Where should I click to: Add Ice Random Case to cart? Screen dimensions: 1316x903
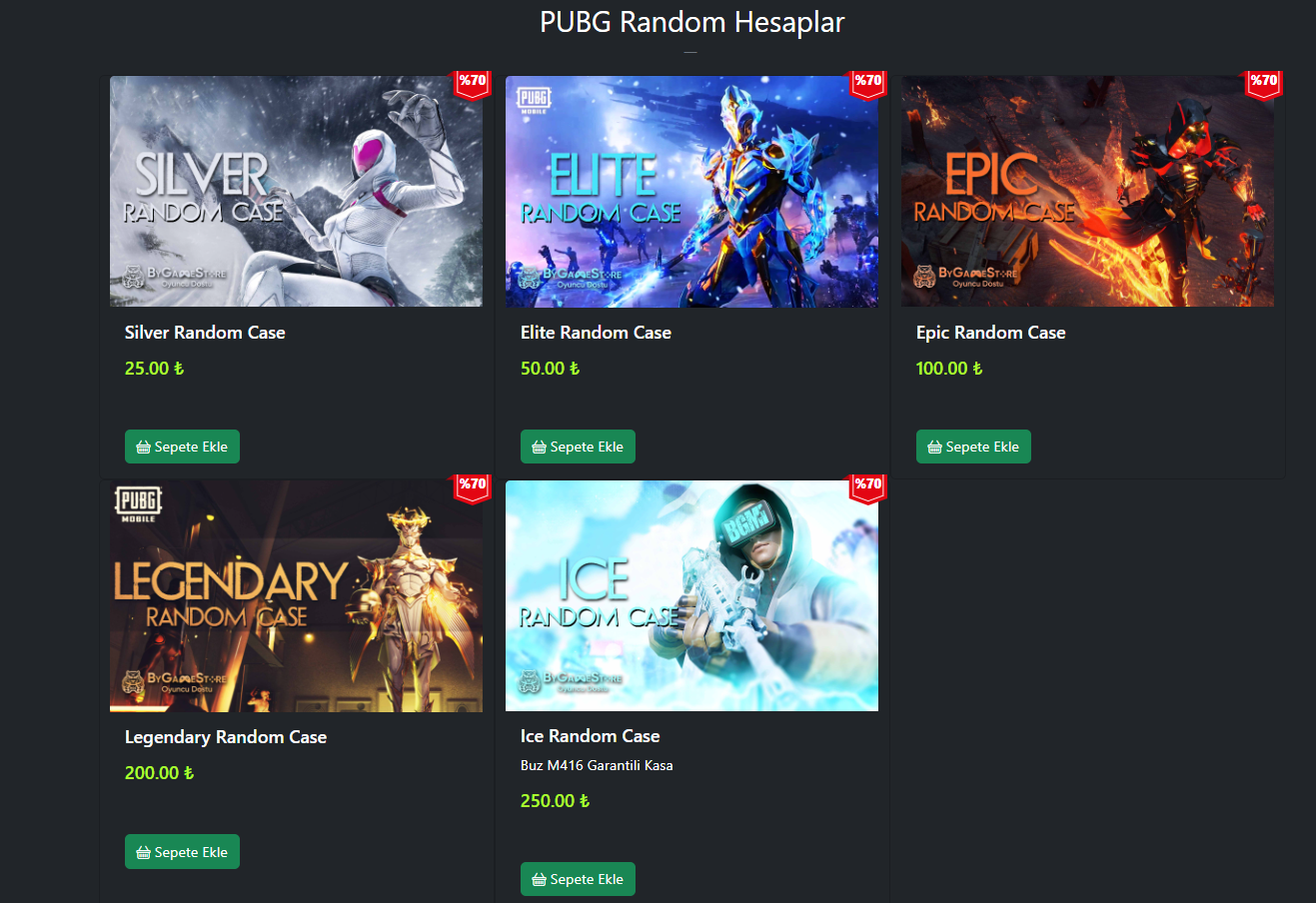(578, 879)
